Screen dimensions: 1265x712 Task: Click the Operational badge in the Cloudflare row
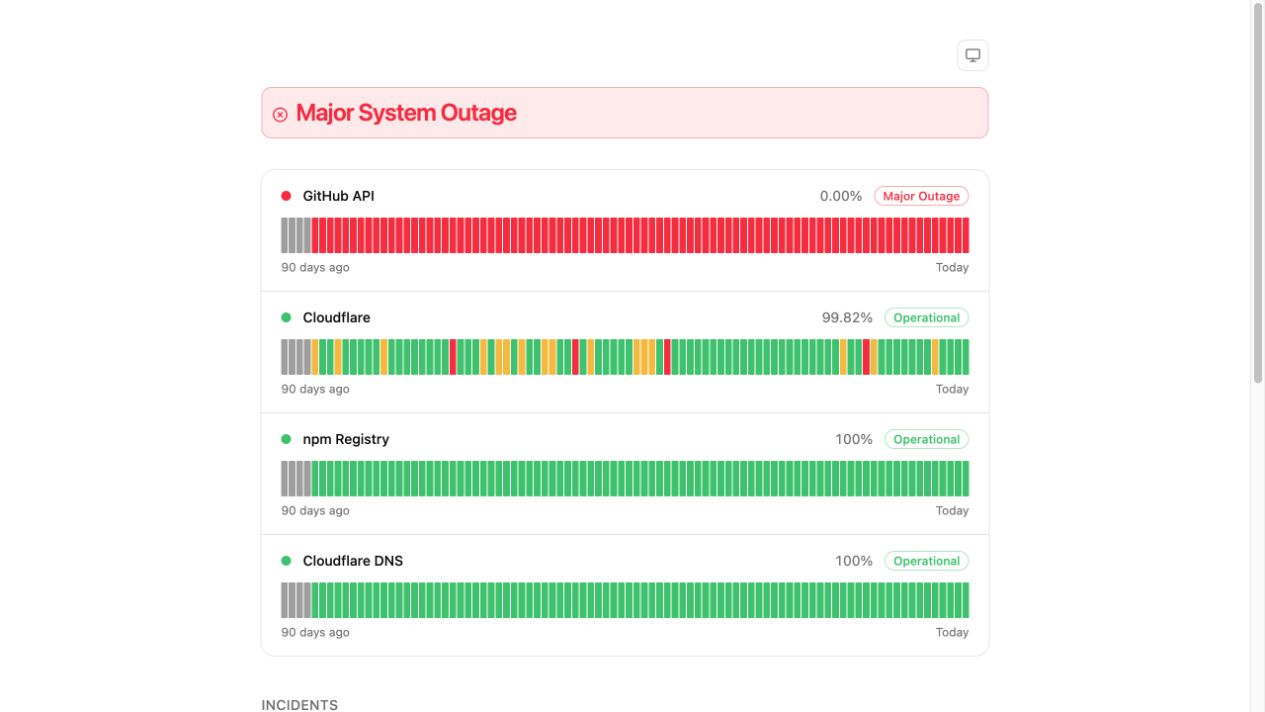pos(926,318)
